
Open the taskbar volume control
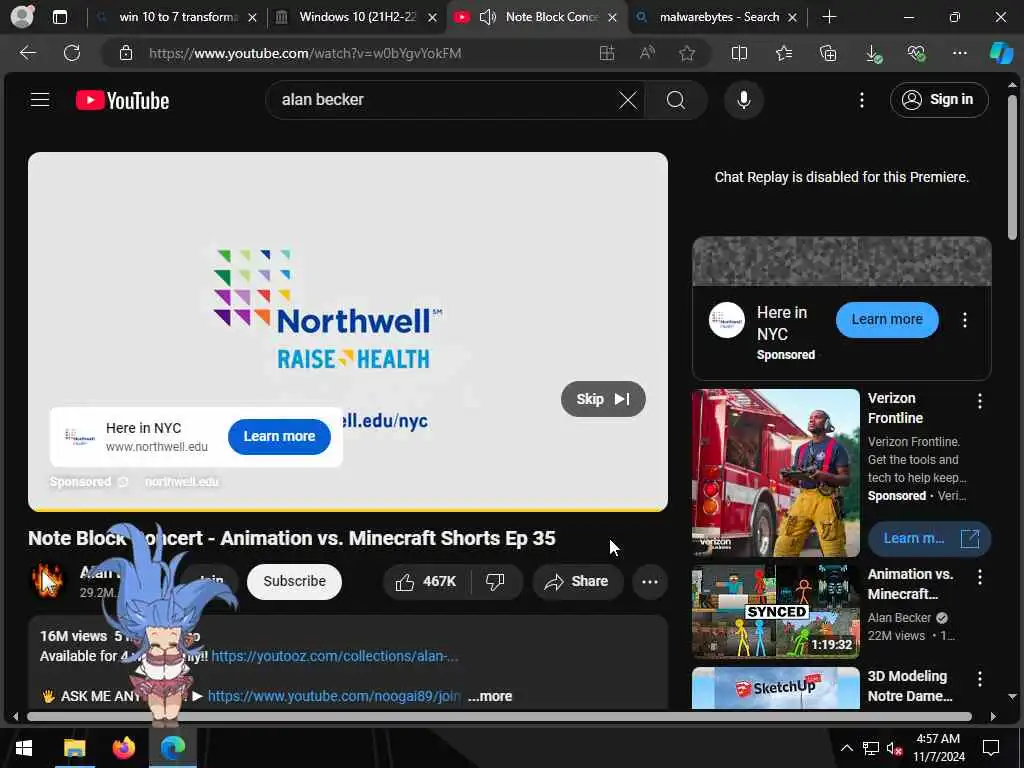894,748
